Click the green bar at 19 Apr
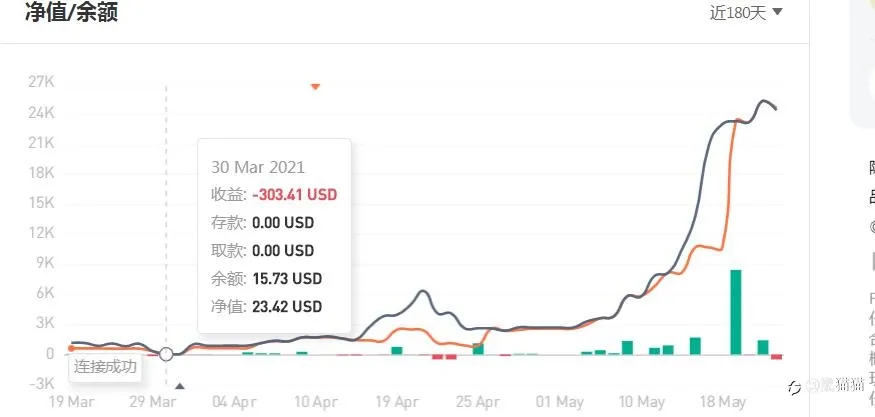 pyautogui.click(x=397, y=351)
